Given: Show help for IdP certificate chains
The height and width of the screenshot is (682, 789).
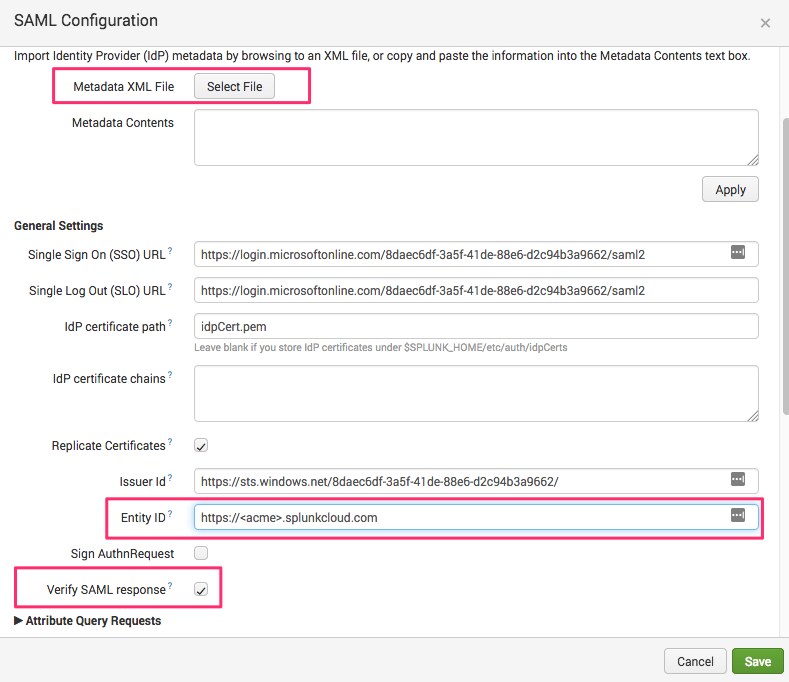Looking at the screenshot, I should point(170,374).
